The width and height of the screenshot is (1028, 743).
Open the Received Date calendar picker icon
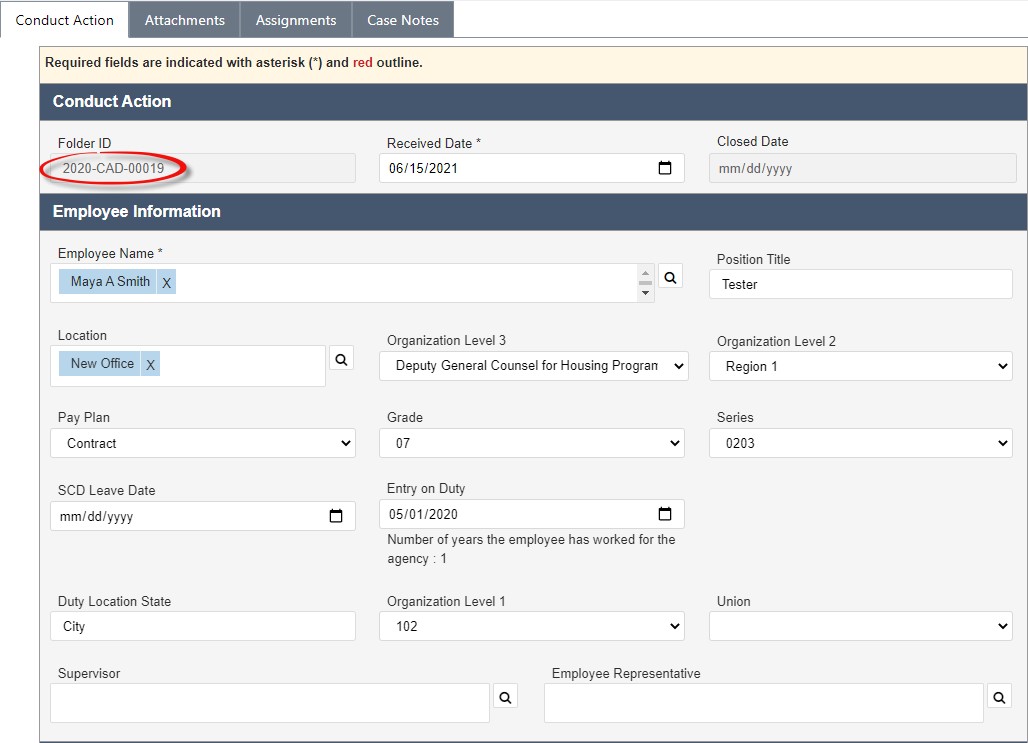click(x=665, y=168)
